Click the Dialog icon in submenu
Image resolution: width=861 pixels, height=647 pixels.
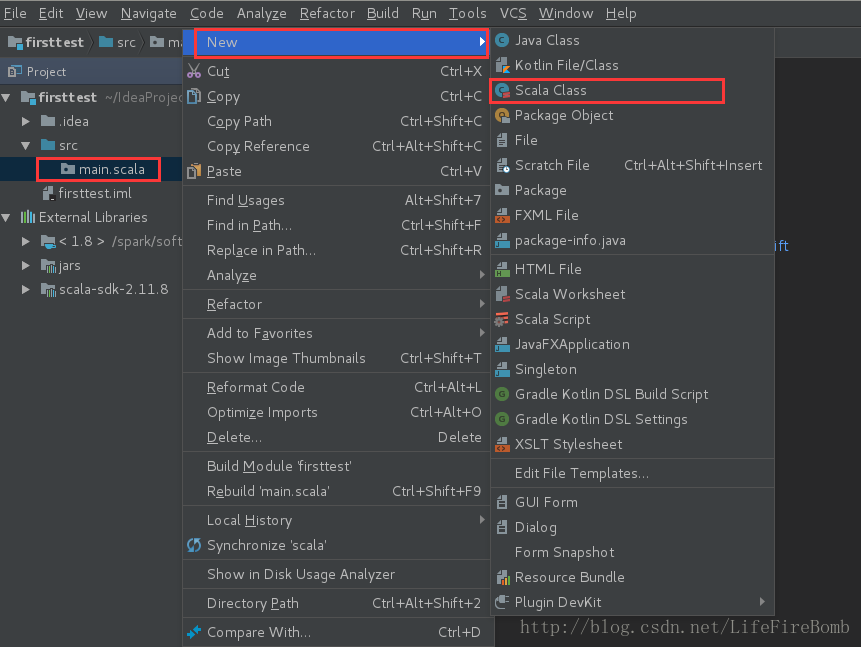click(x=502, y=527)
